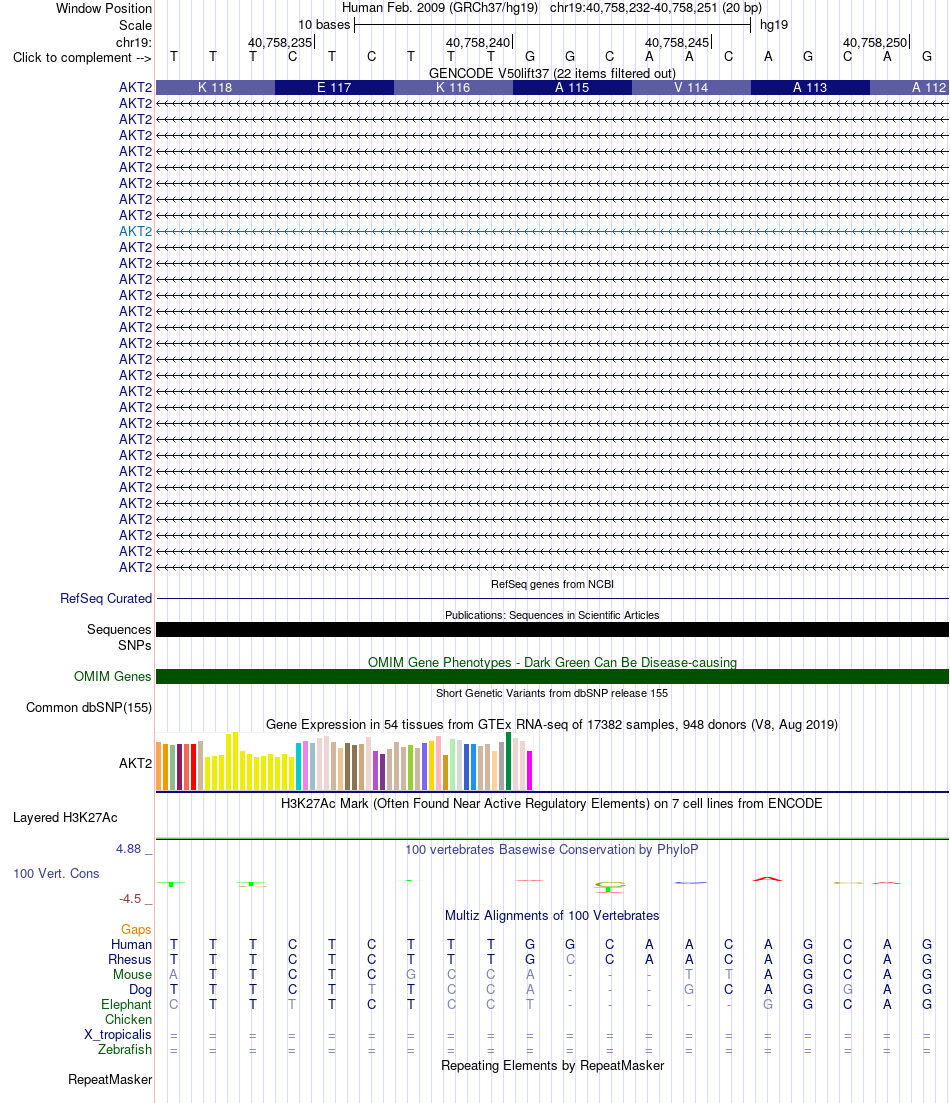Click the K 118 codon block

(215, 87)
